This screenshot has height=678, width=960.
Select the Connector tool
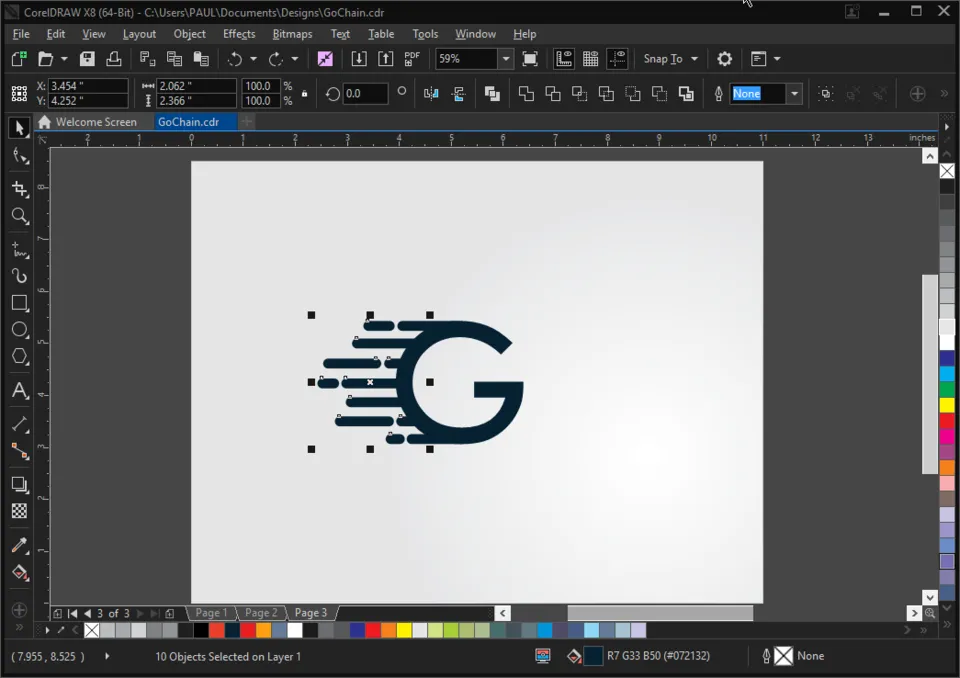20,451
